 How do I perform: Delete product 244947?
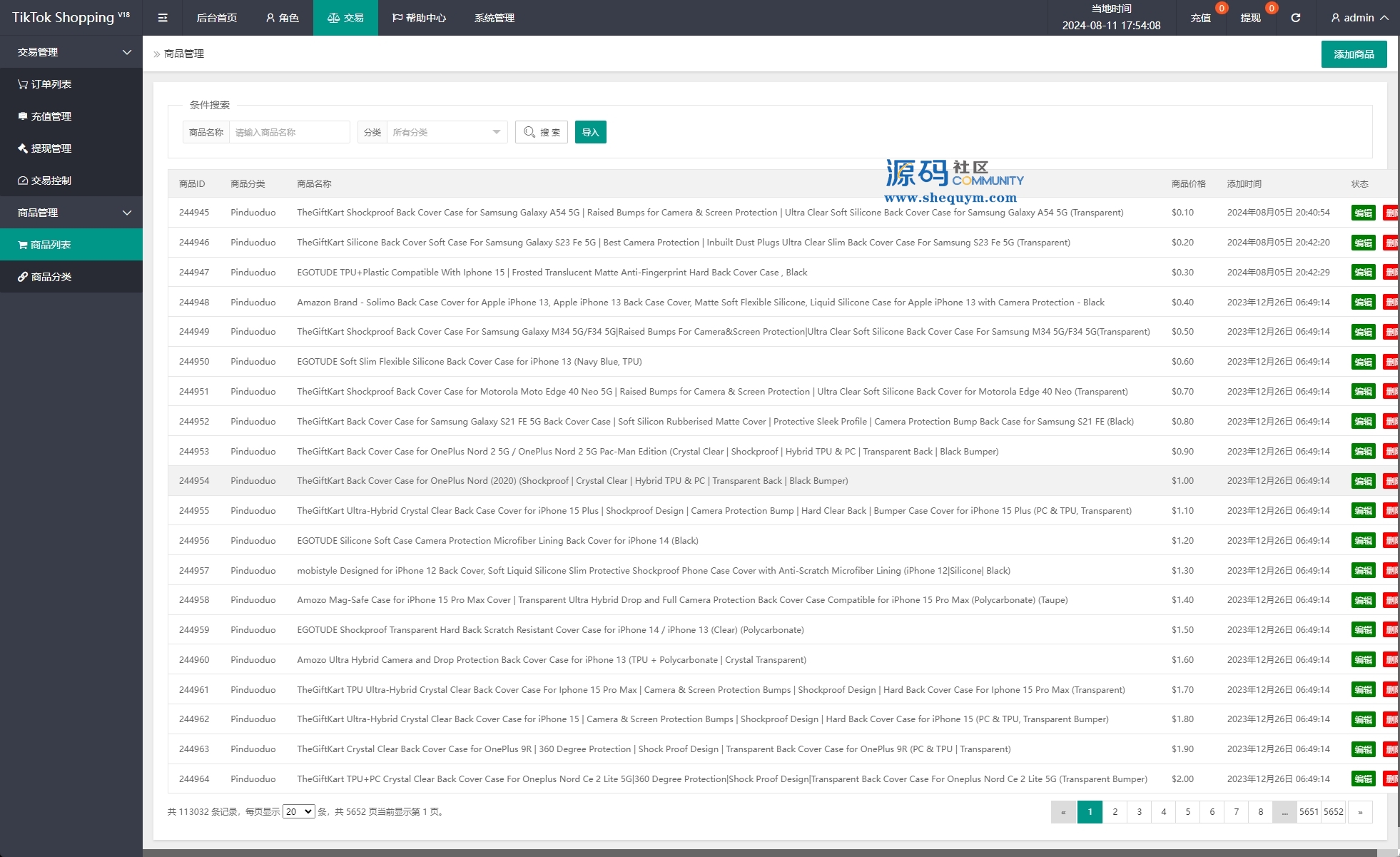click(x=1391, y=273)
